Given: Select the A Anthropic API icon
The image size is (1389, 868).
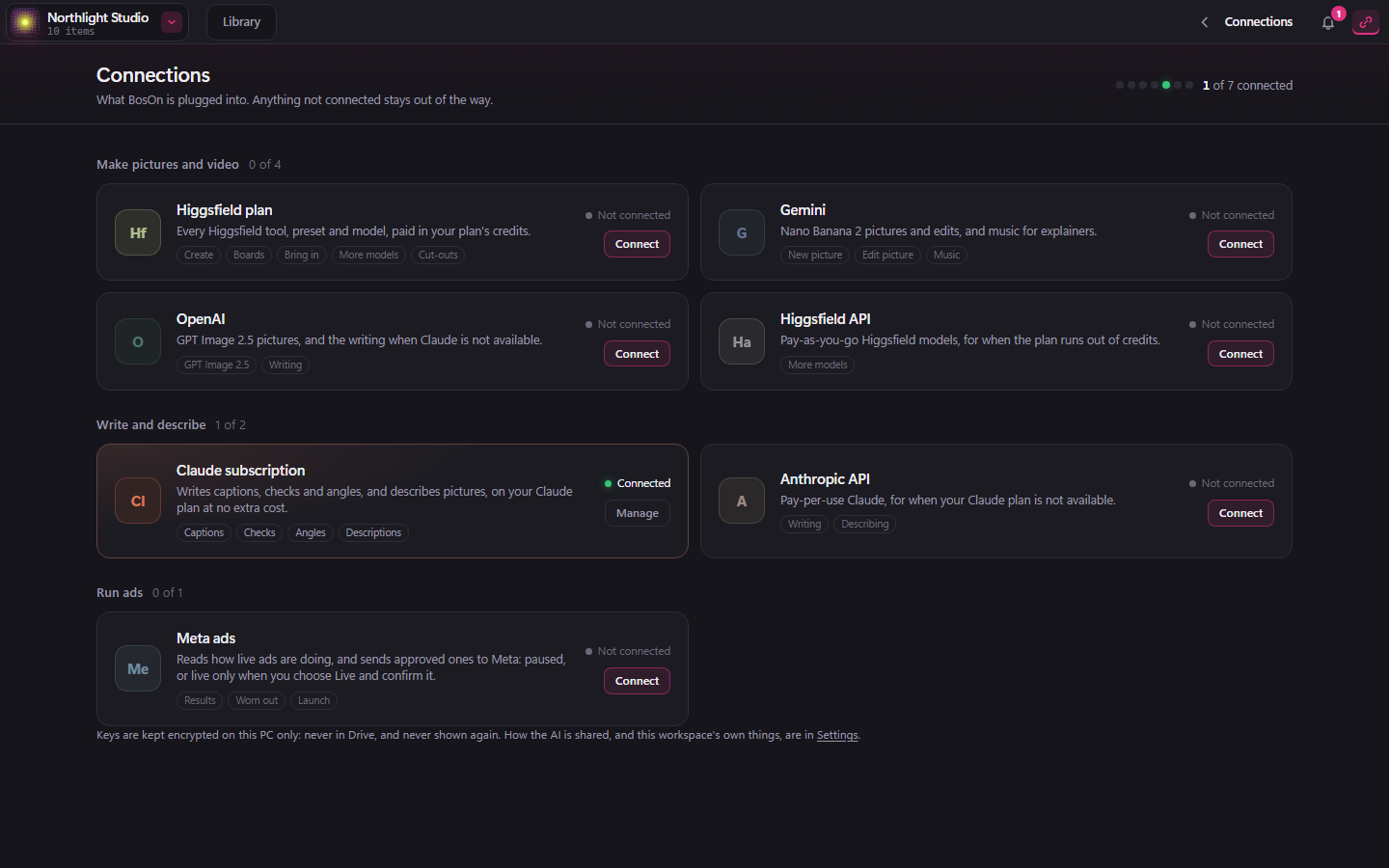Looking at the screenshot, I should [x=742, y=501].
